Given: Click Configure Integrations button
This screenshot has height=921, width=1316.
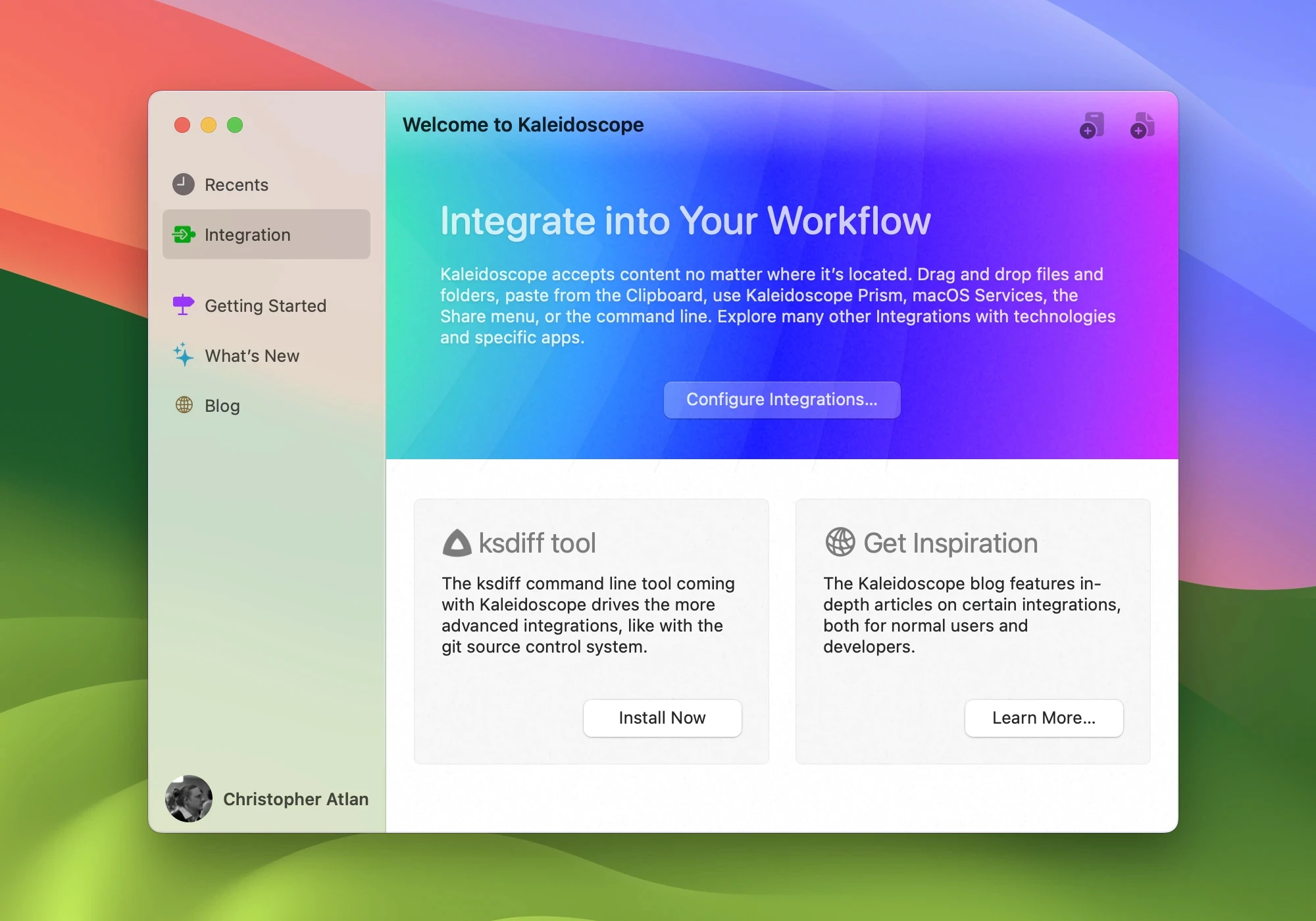Looking at the screenshot, I should click(x=782, y=399).
